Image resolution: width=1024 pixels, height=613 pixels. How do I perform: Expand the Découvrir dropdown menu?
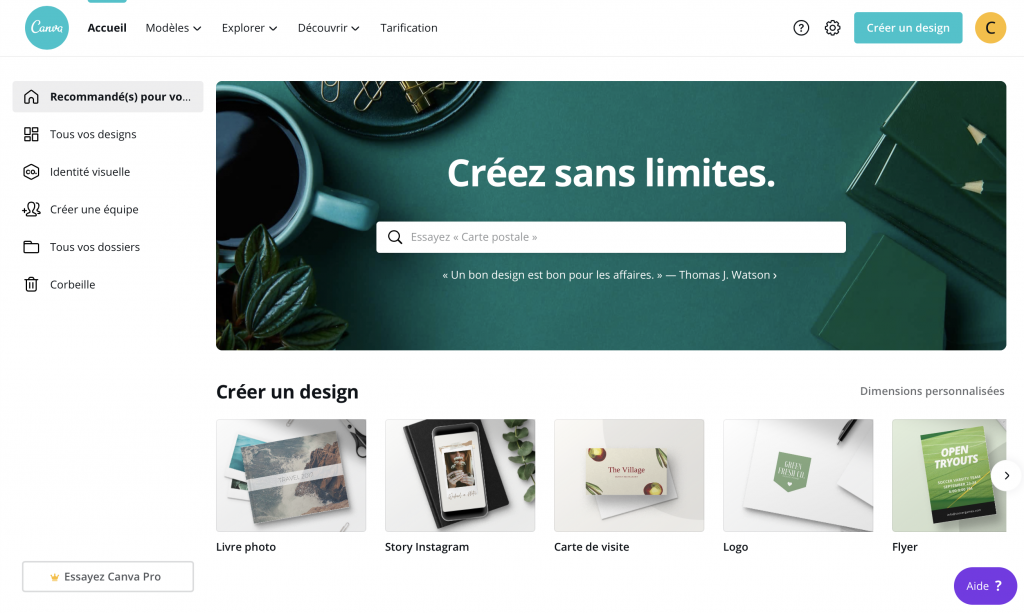tap(328, 28)
